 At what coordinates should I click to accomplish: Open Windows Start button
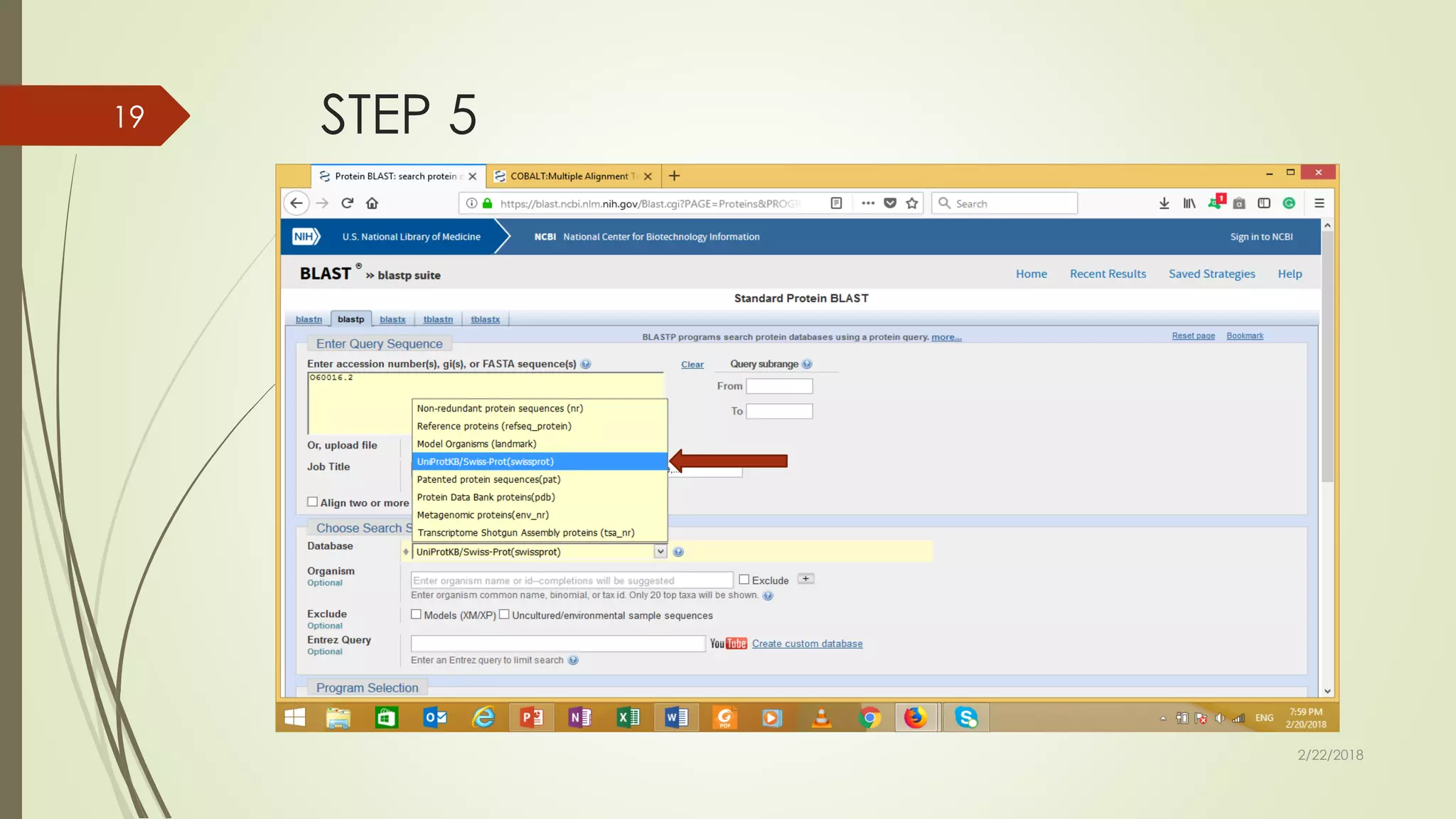tap(295, 717)
